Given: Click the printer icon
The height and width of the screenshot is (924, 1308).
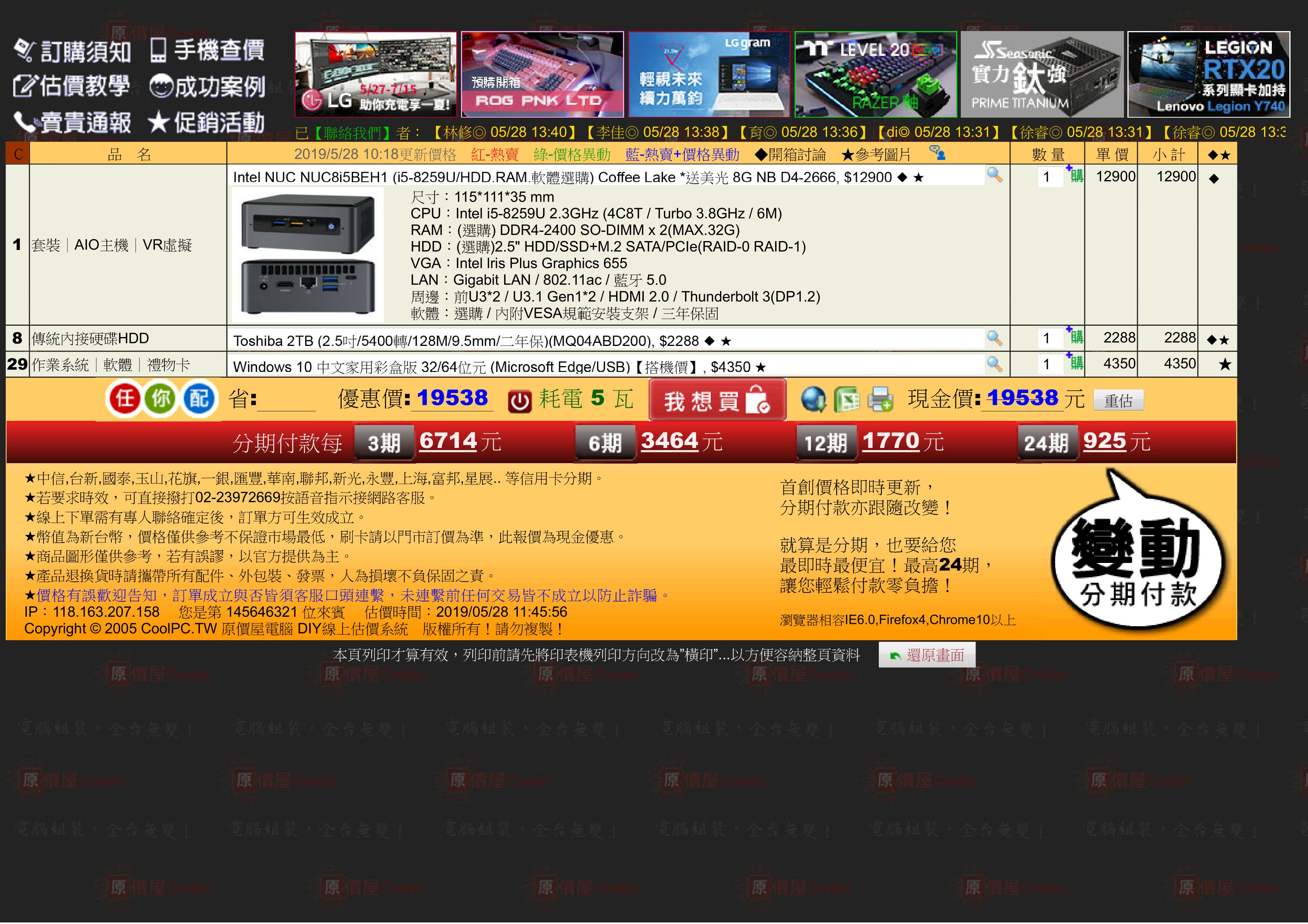Looking at the screenshot, I should click(x=880, y=400).
